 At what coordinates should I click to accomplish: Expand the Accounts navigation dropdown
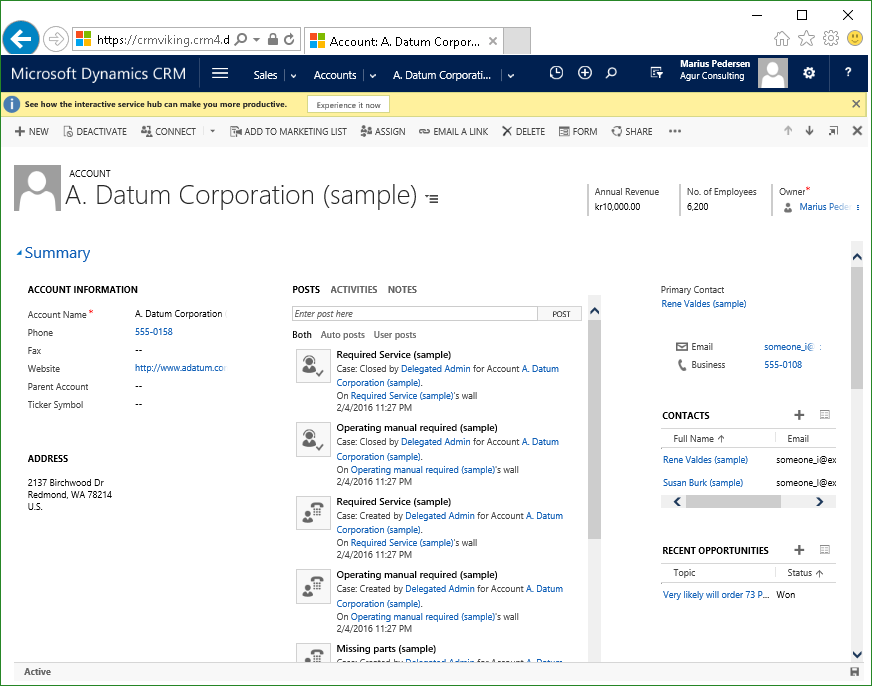(373, 76)
